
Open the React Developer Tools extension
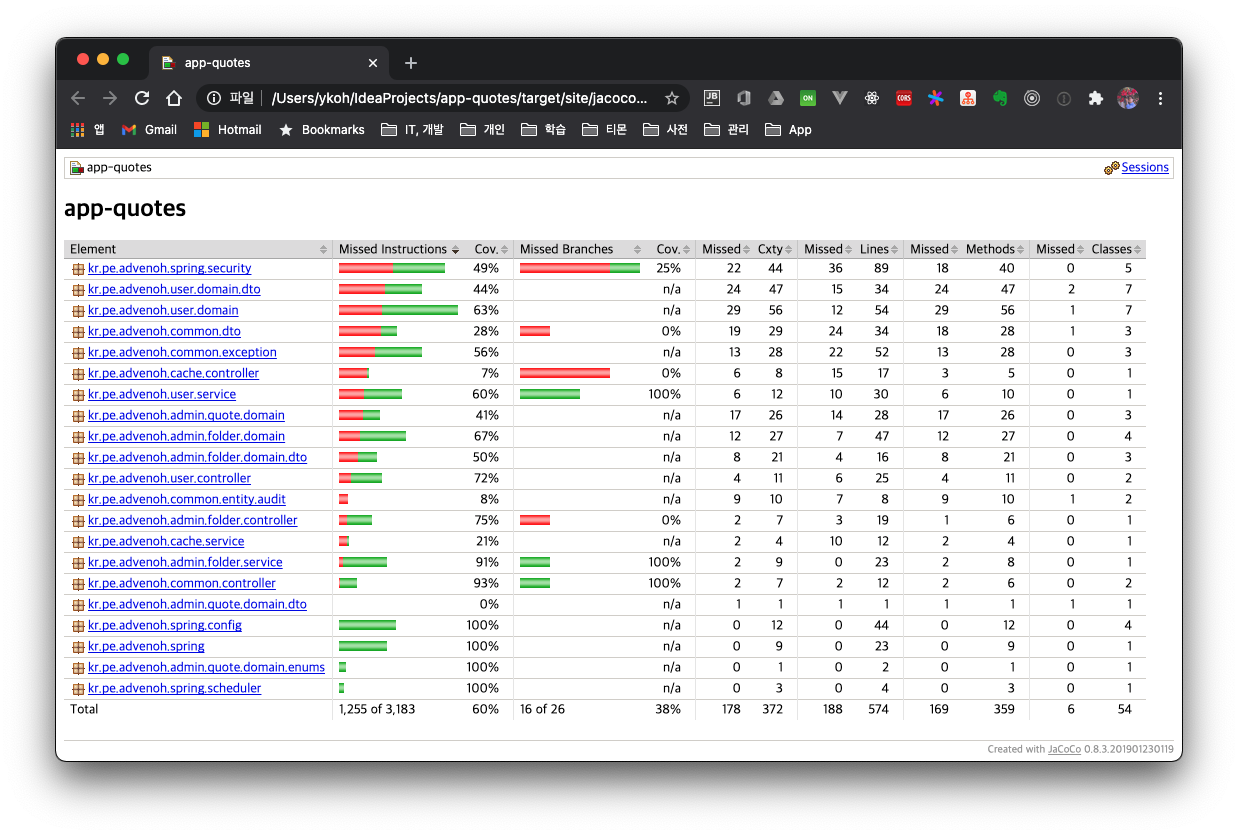tap(872, 98)
